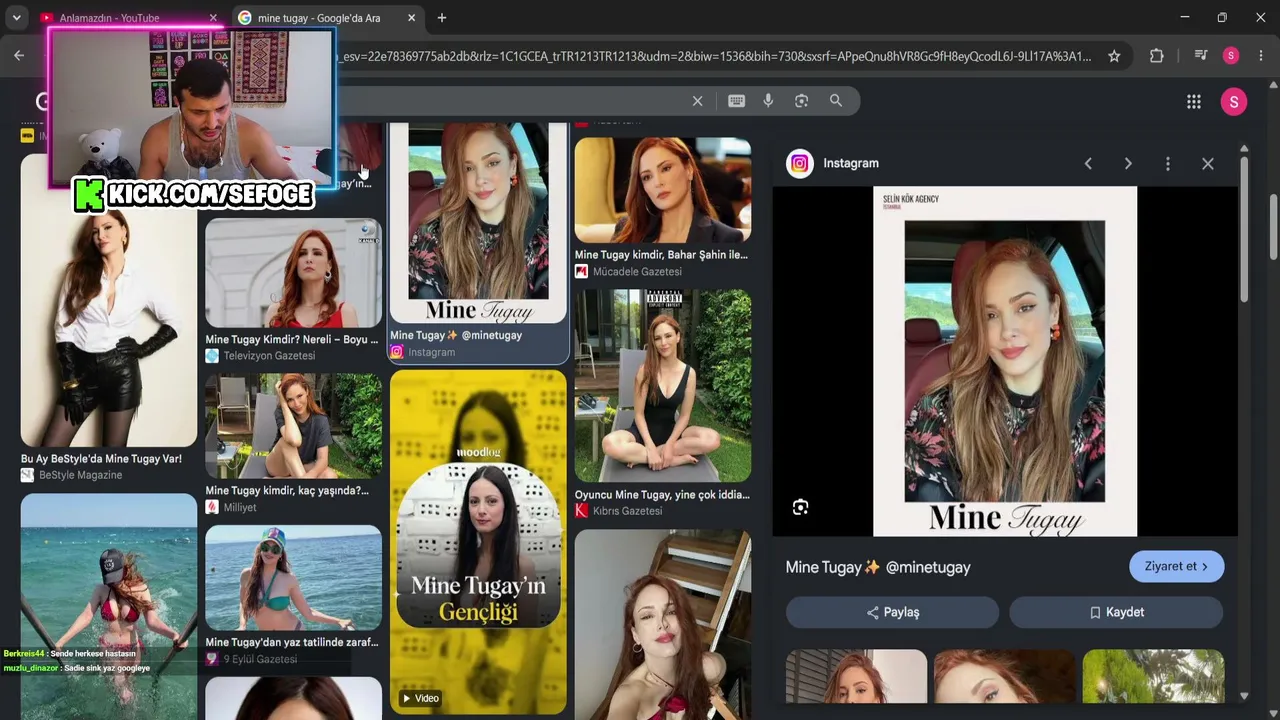Open the Google apps grid
This screenshot has height=720, width=1280.
[1194, 102]
